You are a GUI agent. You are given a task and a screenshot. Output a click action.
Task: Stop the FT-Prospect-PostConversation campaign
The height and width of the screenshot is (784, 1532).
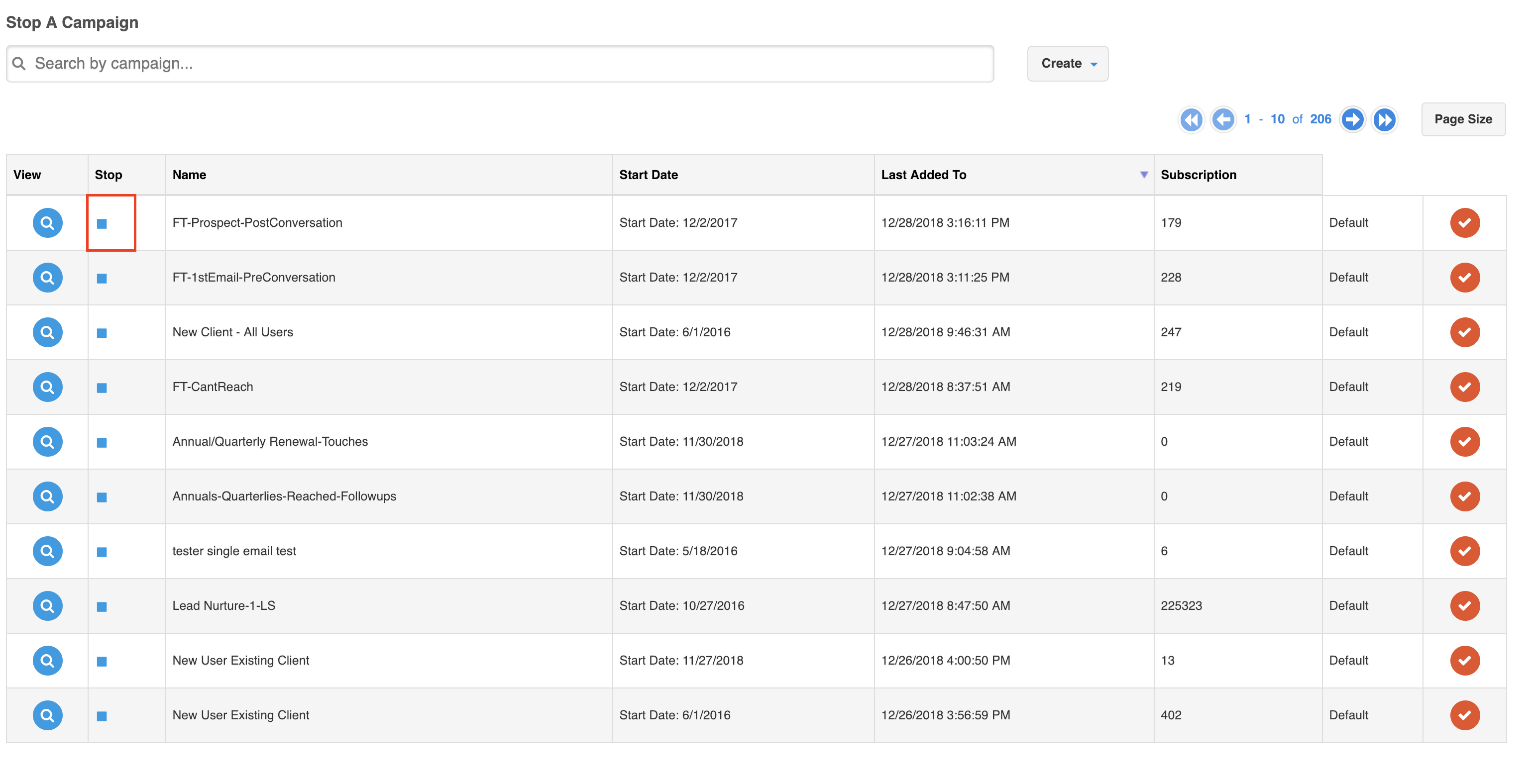click(102, 223)
